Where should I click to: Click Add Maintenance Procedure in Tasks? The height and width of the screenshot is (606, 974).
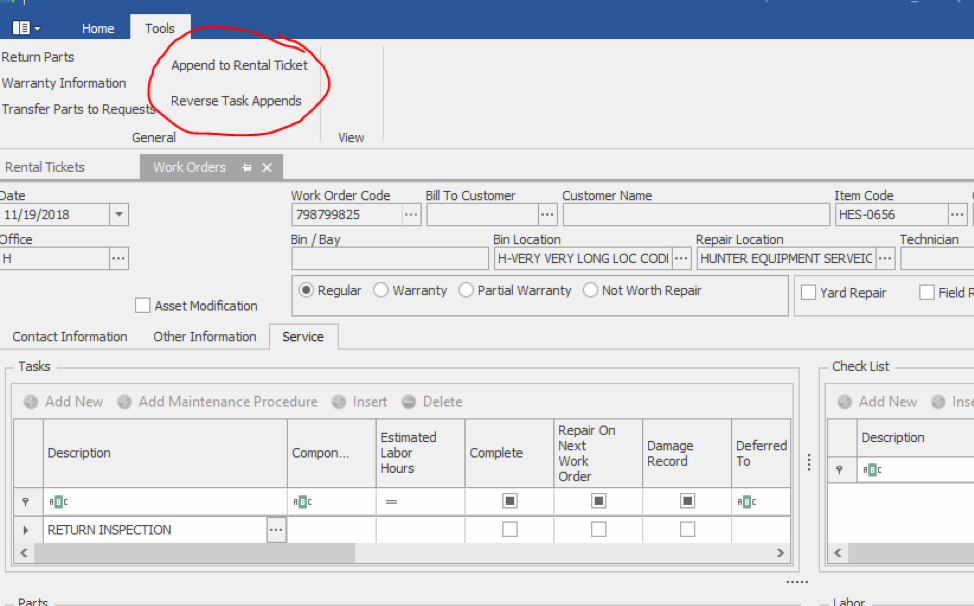pyautogui.click(x=227, y=402)
